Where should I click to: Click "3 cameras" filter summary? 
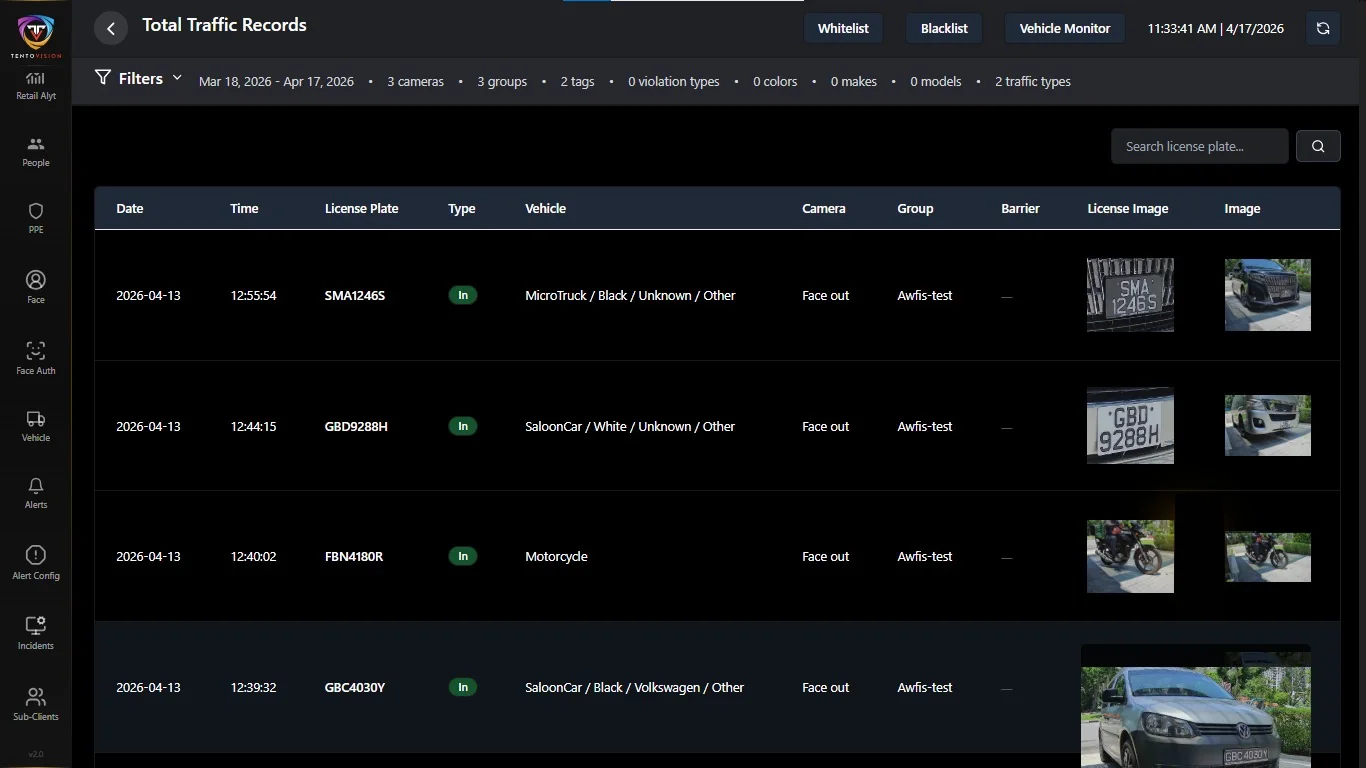(415, 82)
